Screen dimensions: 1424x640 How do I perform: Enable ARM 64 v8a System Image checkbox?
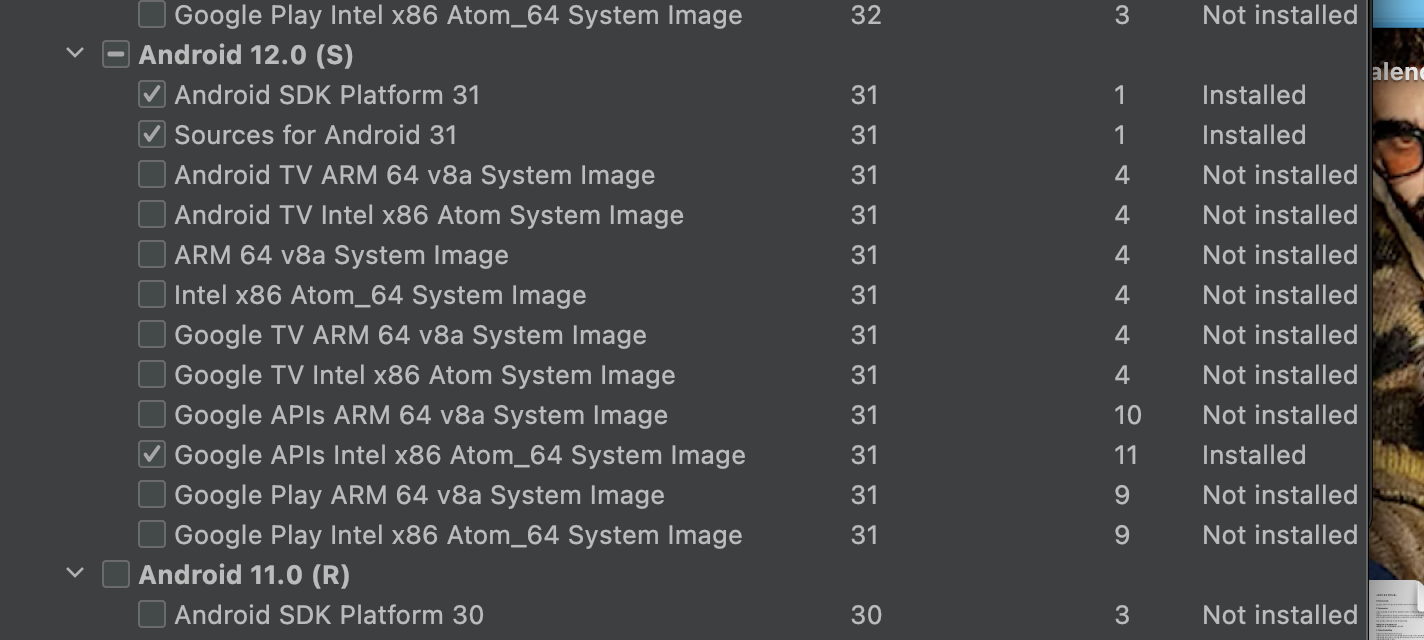tap(152, 255)
